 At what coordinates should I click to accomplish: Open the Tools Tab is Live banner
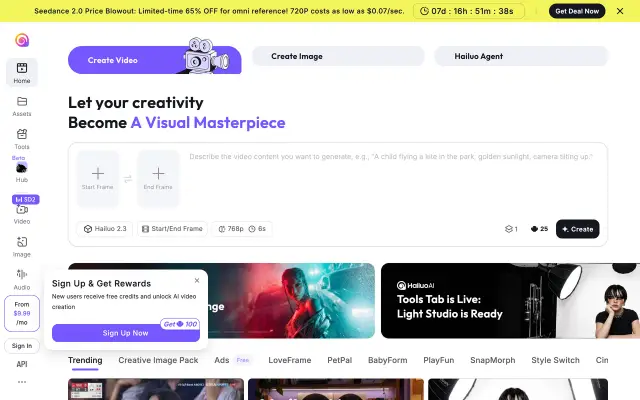[510, 301]
